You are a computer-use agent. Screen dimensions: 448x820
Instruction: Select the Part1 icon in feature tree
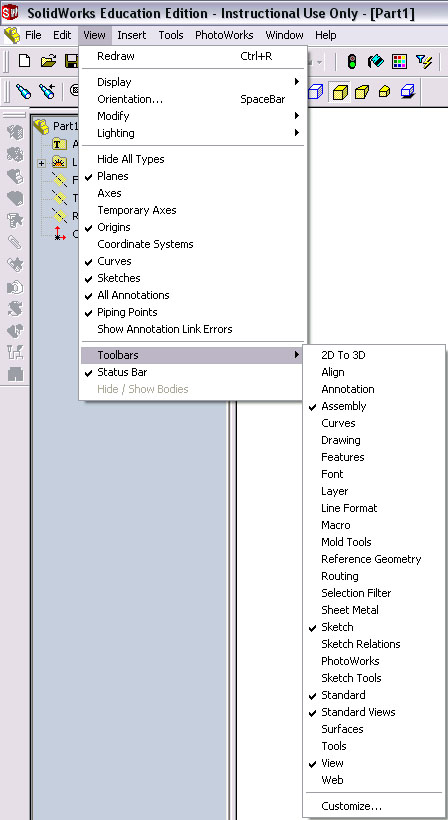click(x=41, y=126)
